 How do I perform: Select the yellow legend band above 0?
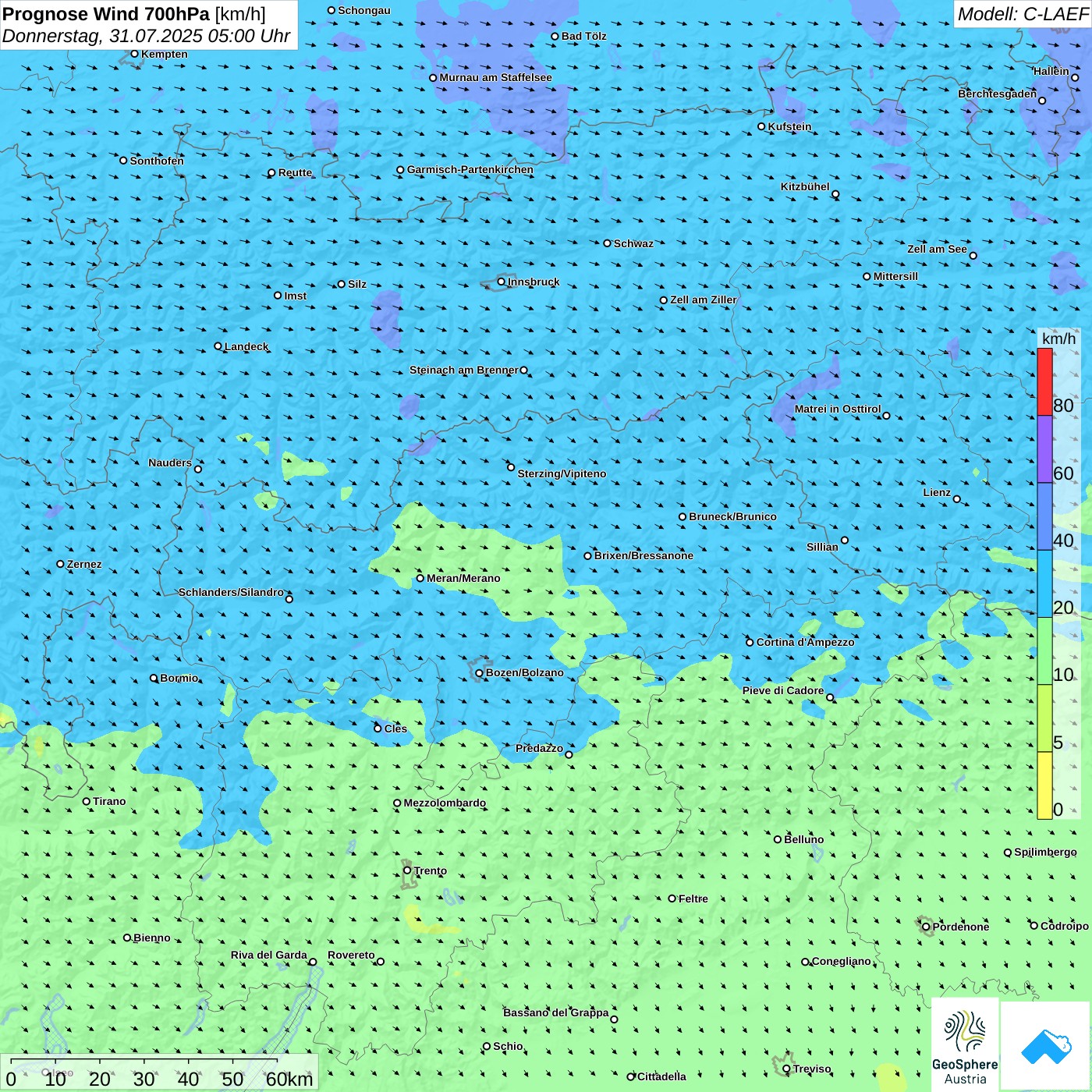[1044, 785]
